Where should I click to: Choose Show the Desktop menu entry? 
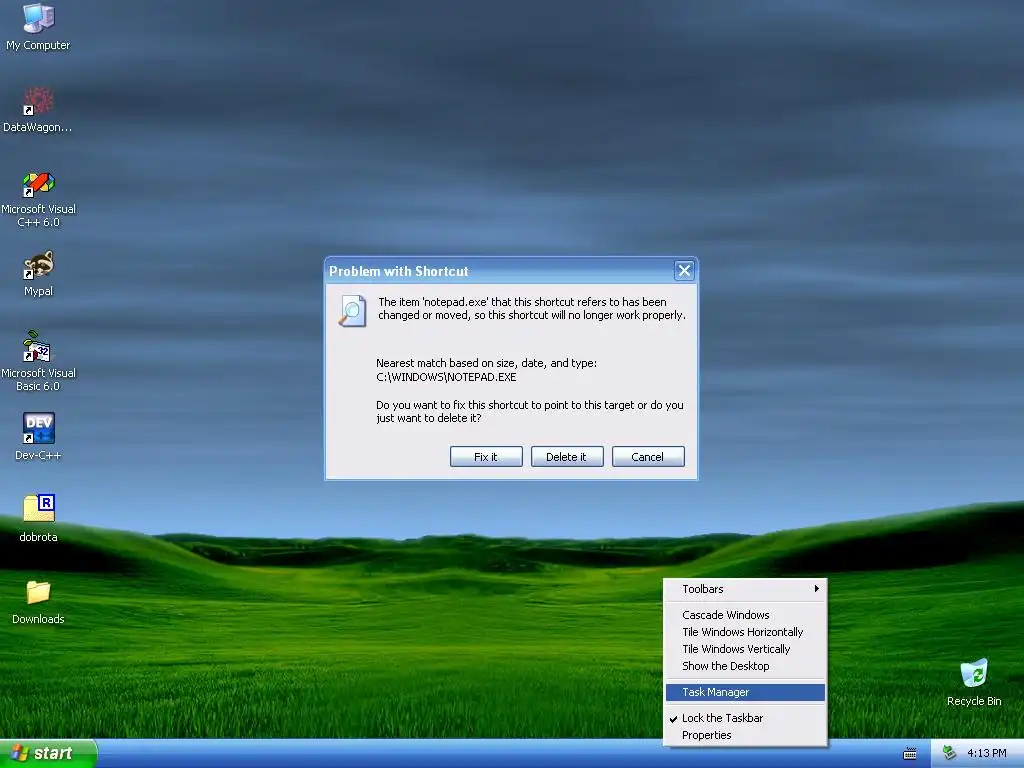click(x=745, y=666)
